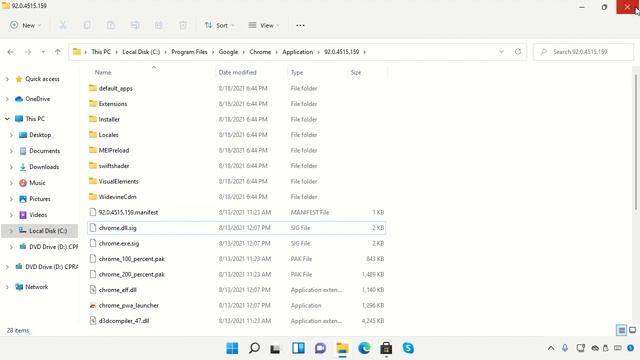Click Chrome in address breadcrumb
Image resolution: width=640 pixels, height=360 pixels.
pyautogui.click(x=260, y=52)
